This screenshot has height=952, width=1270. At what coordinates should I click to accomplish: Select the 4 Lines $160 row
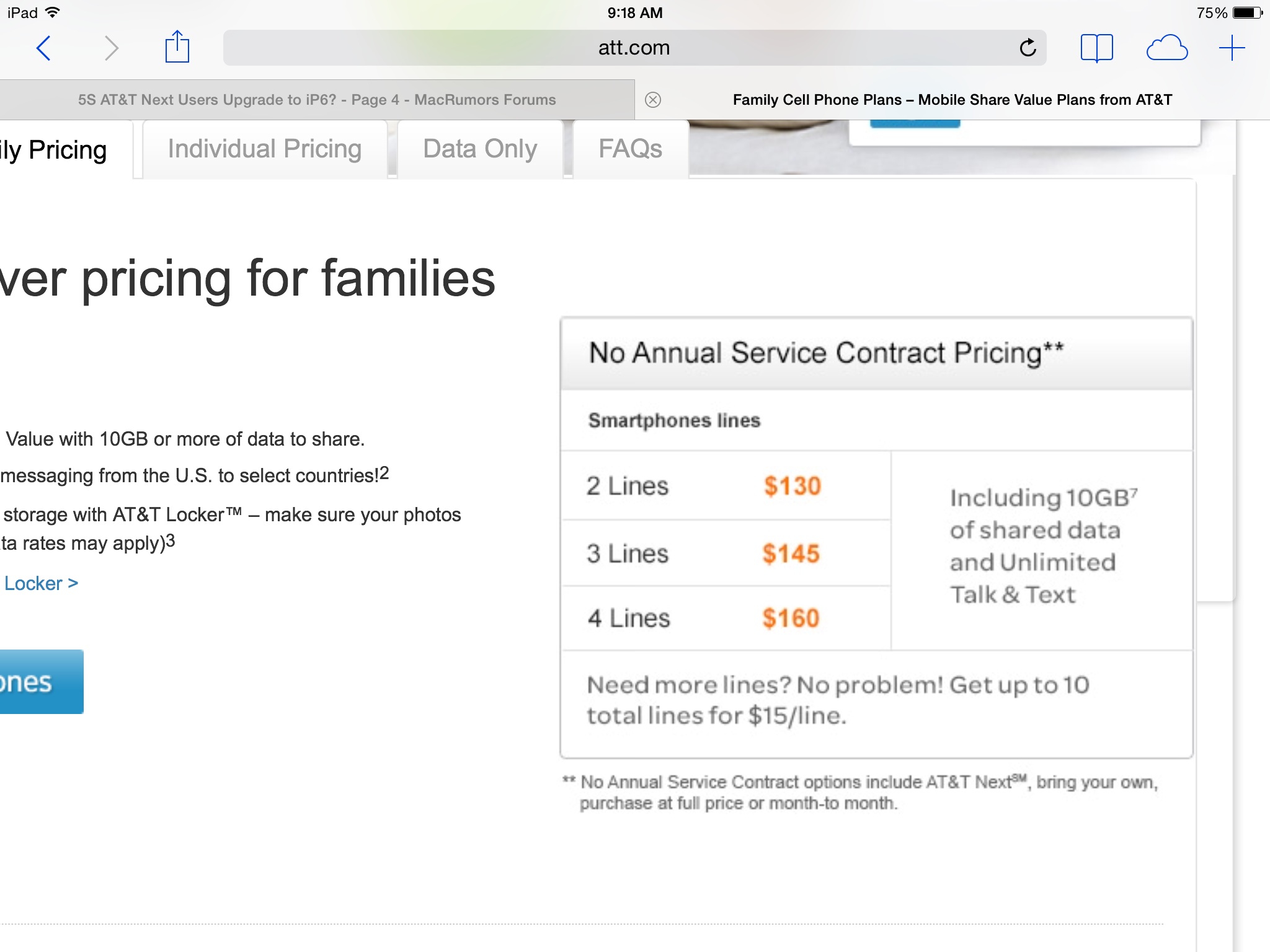point(726,618)
